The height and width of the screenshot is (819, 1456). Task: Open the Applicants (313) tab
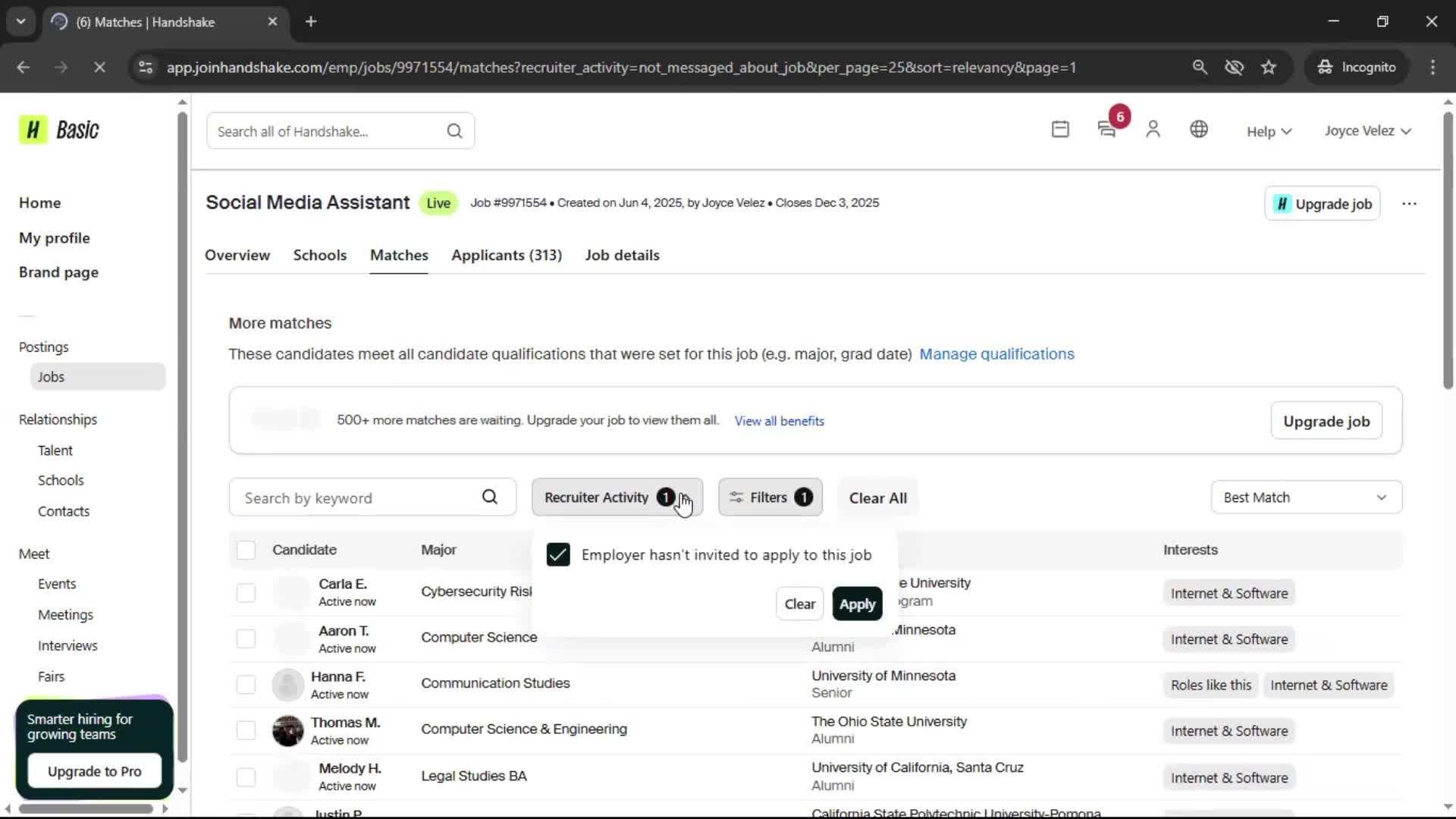pyautogui.click(x=507, y=256)
